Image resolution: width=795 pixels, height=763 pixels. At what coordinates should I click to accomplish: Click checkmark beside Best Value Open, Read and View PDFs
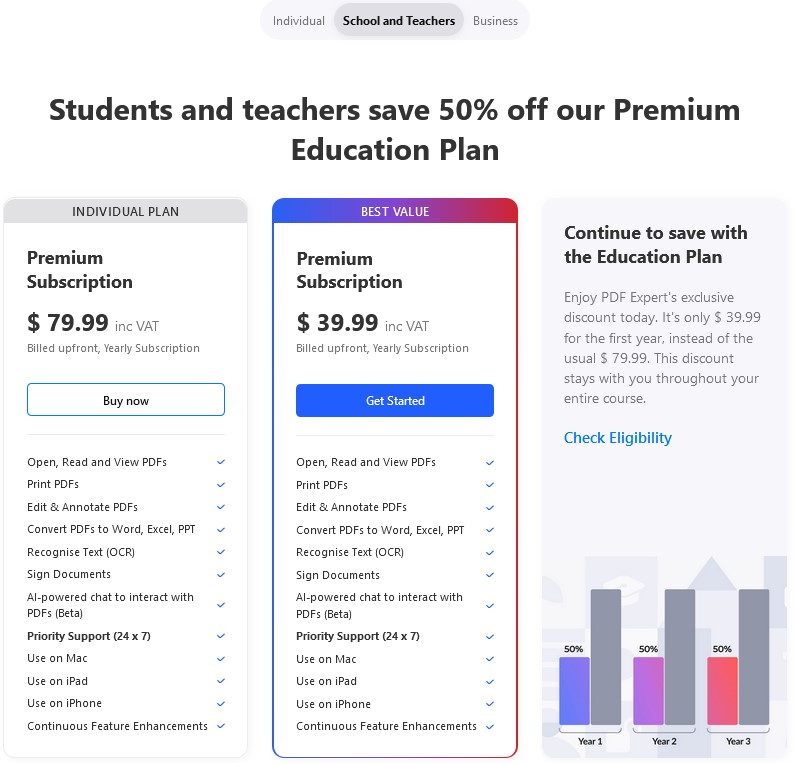click(x=490, y=462)
